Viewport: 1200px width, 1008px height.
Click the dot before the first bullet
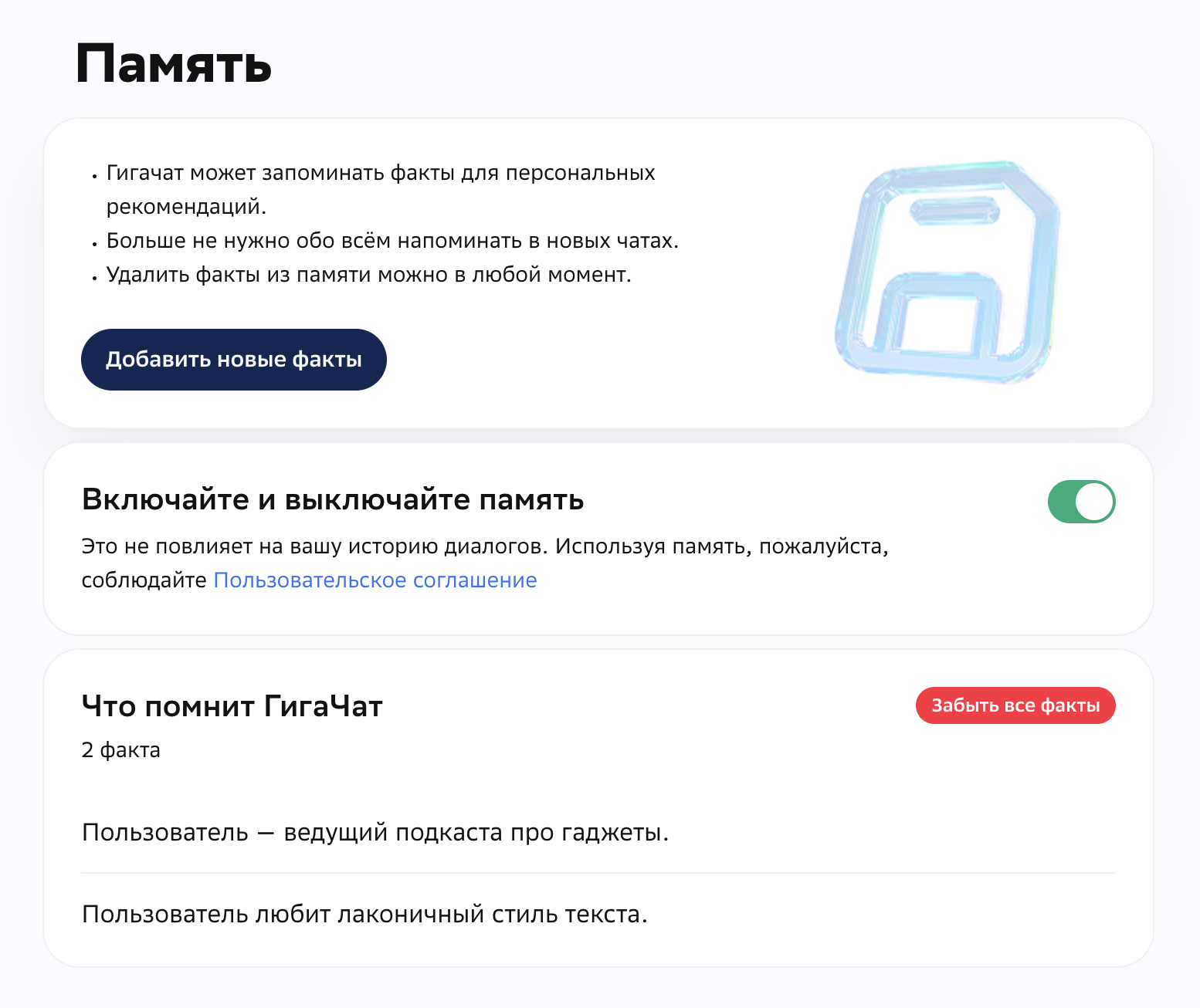94,177
